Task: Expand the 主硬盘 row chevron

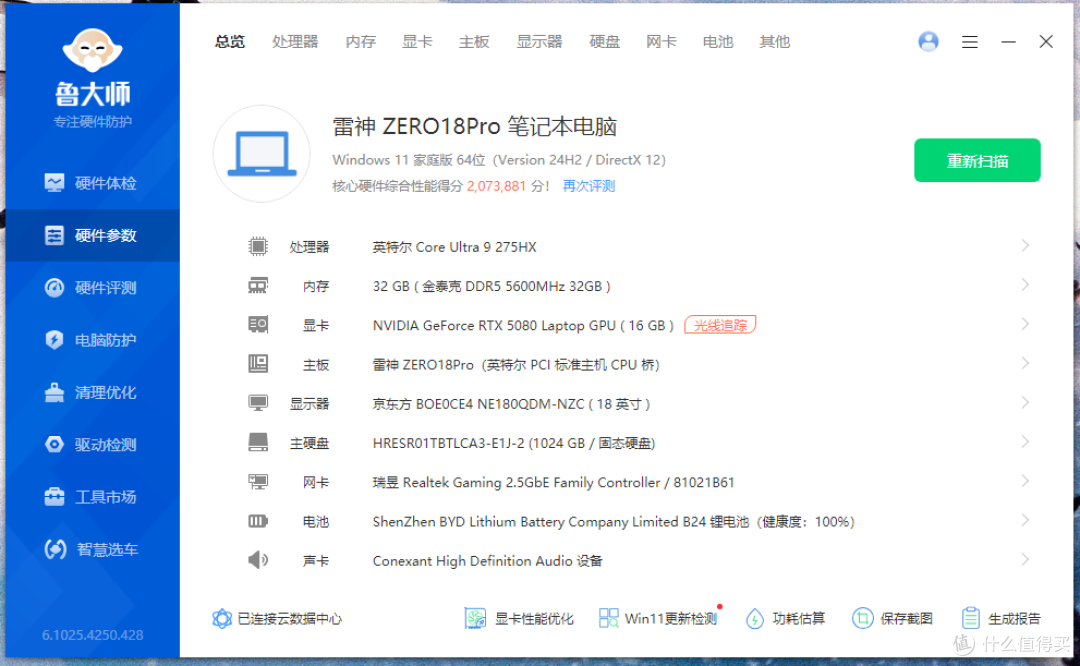Action: coord(1025,442)
